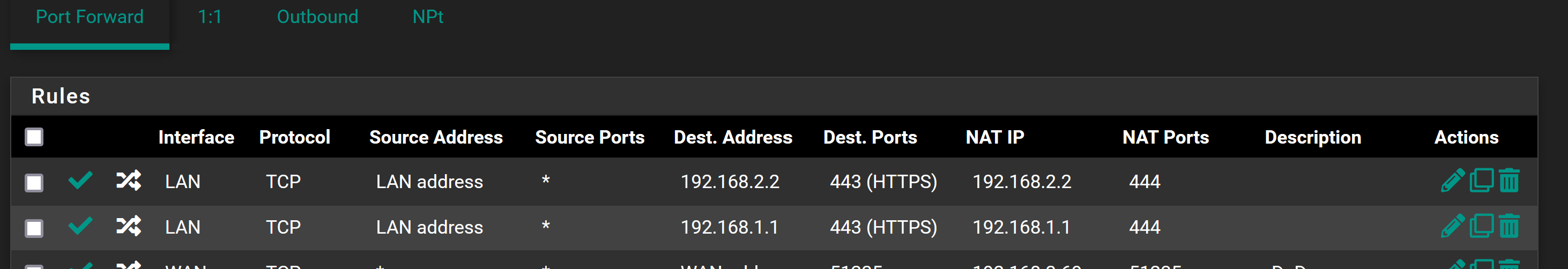Viewport: 1568px width, 269px height.
Task: Click the shuffle icon on the 192.168.1.1 rule
Action: tap(129, 226)
